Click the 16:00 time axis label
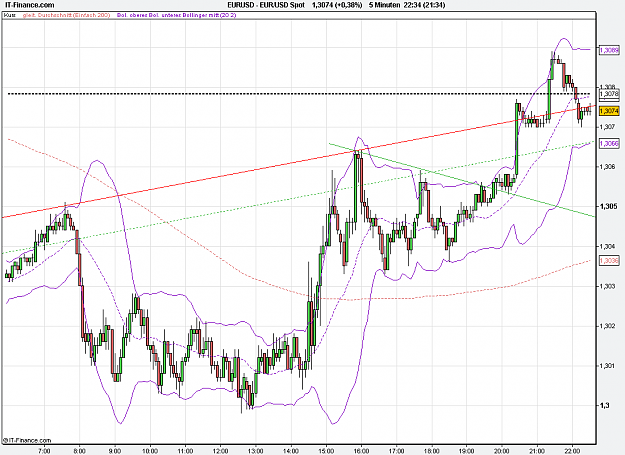 [361, 451]
